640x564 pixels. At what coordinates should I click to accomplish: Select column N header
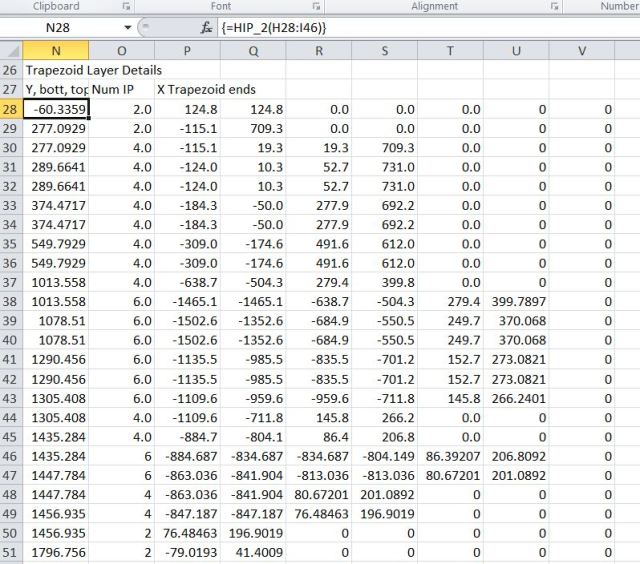55,51
